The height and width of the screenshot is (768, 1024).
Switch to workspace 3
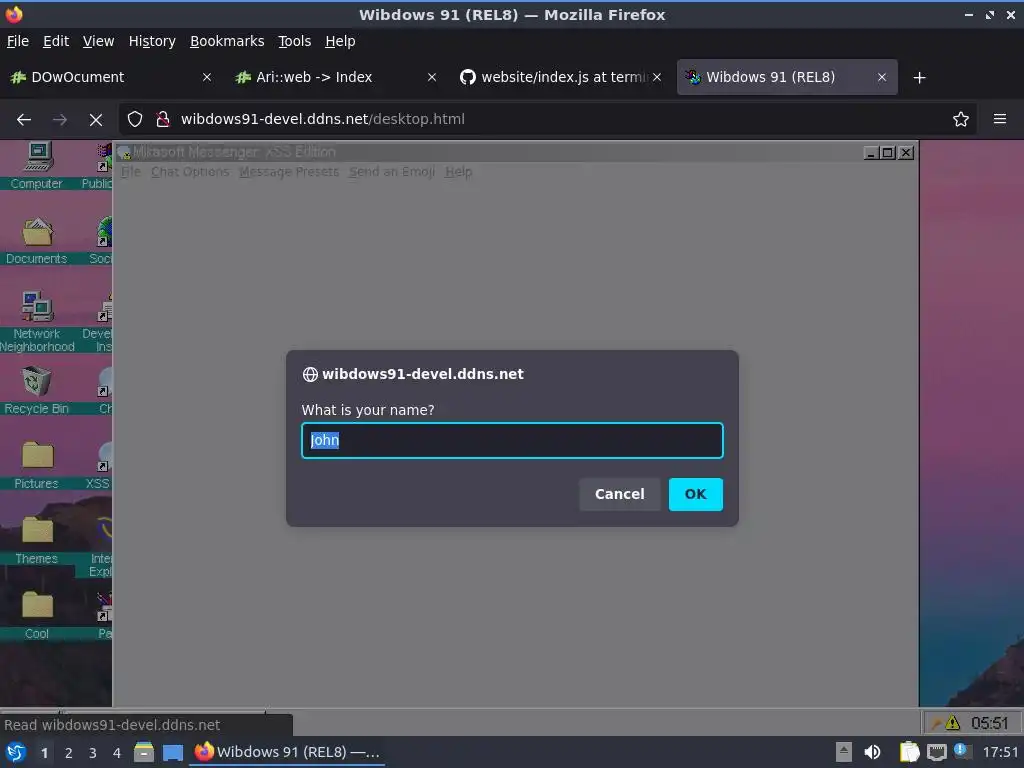[x=93, y=753]
